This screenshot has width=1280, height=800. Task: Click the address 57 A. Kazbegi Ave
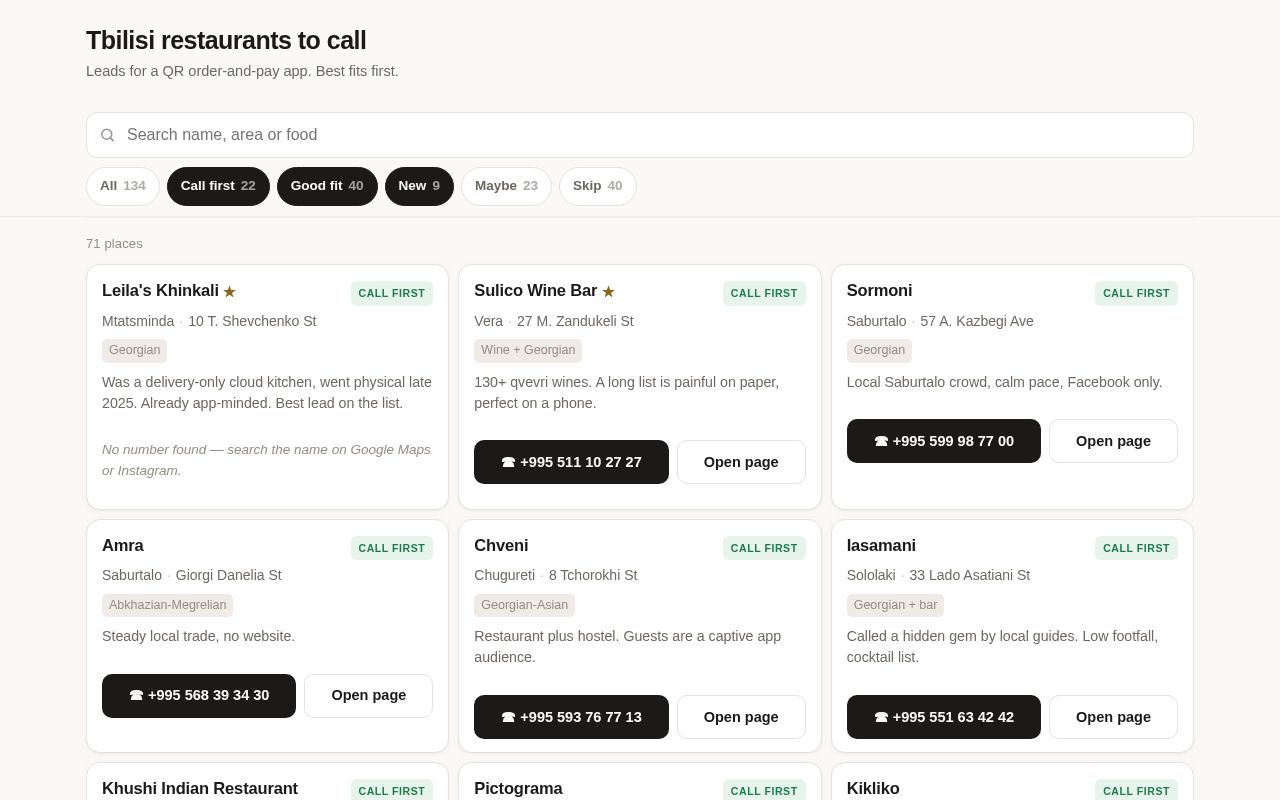coord(977,321)
